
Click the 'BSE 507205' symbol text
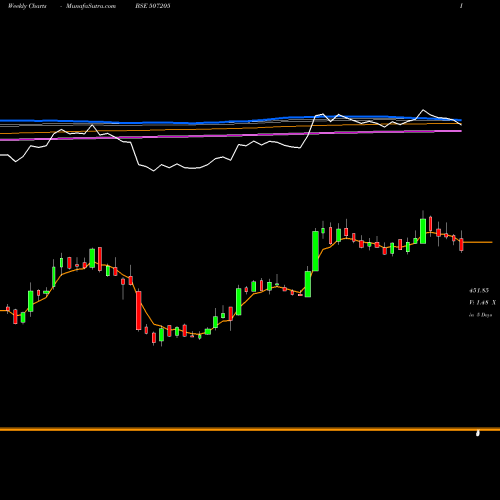[x=153, y=6]
